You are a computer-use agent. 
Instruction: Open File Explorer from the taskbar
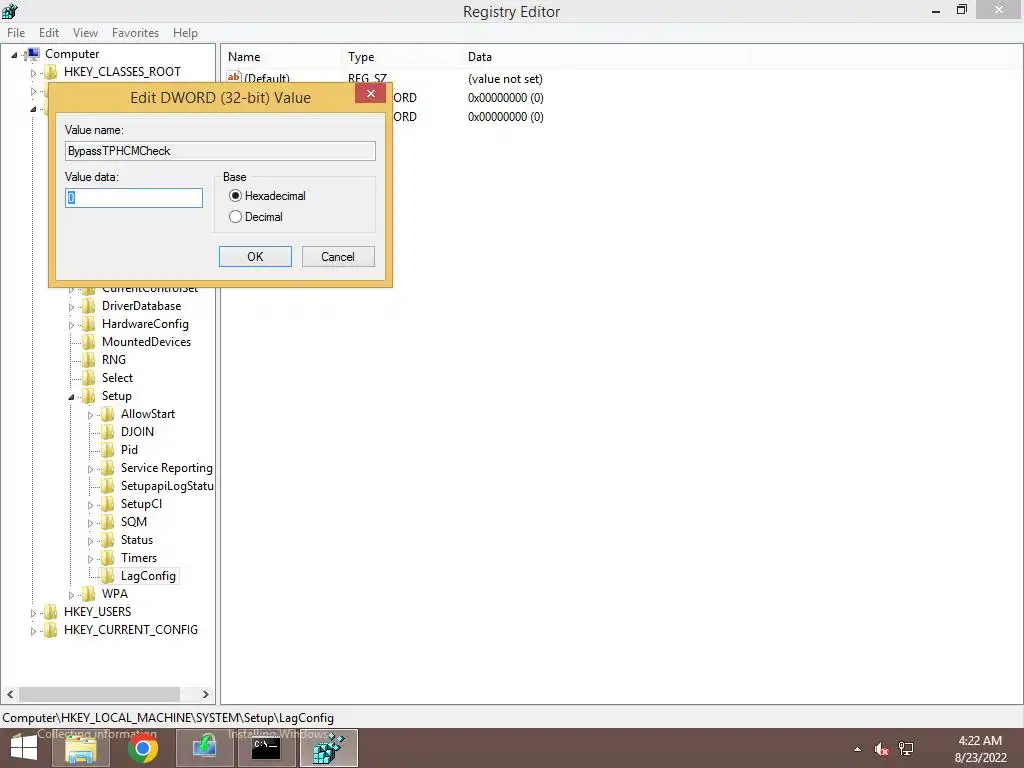tap(81, 748)
